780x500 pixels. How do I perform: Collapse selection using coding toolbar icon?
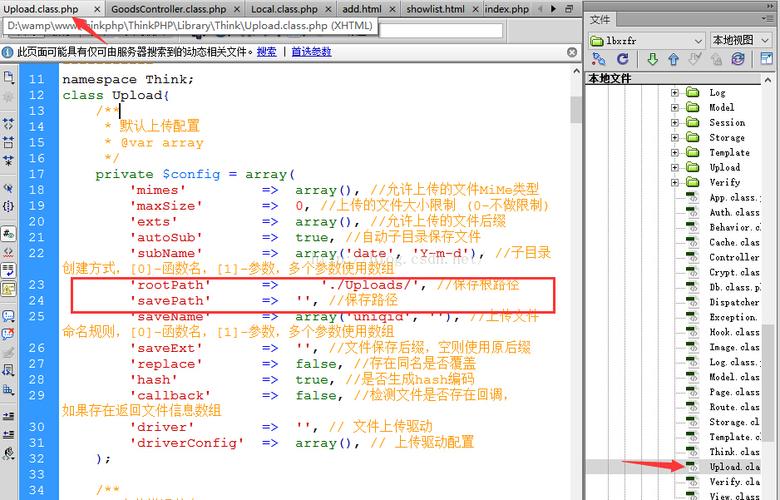pyautogui.click(x=8, y=142)
